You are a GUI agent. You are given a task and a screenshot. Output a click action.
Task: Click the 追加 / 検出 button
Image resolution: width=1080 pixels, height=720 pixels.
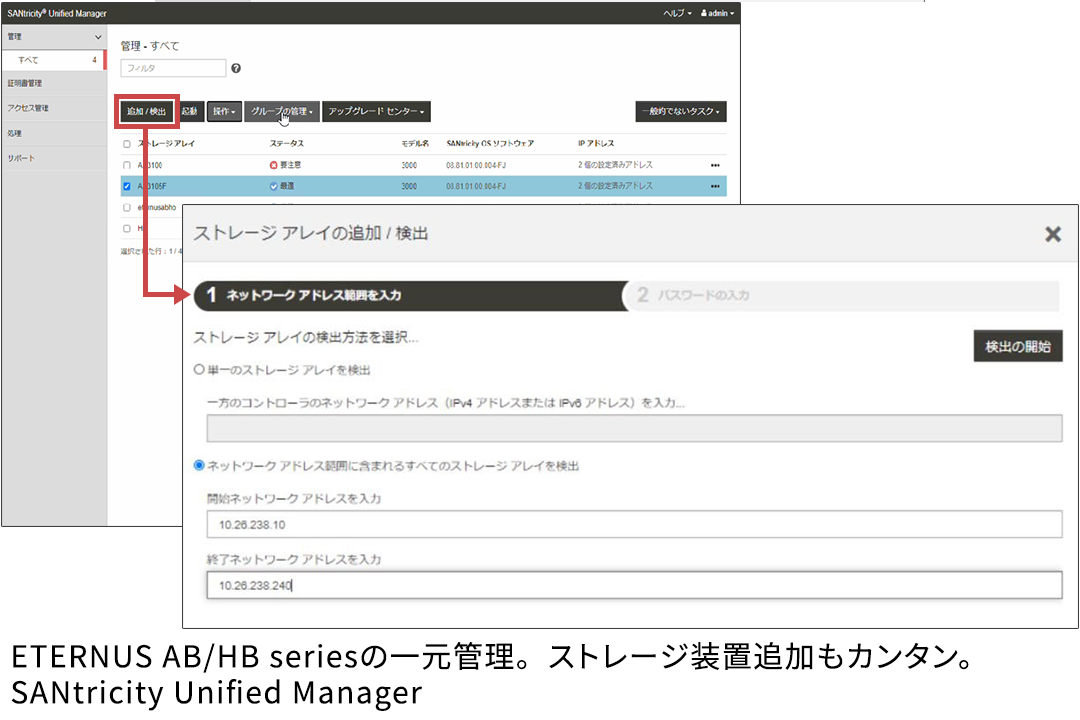point(147,111)
